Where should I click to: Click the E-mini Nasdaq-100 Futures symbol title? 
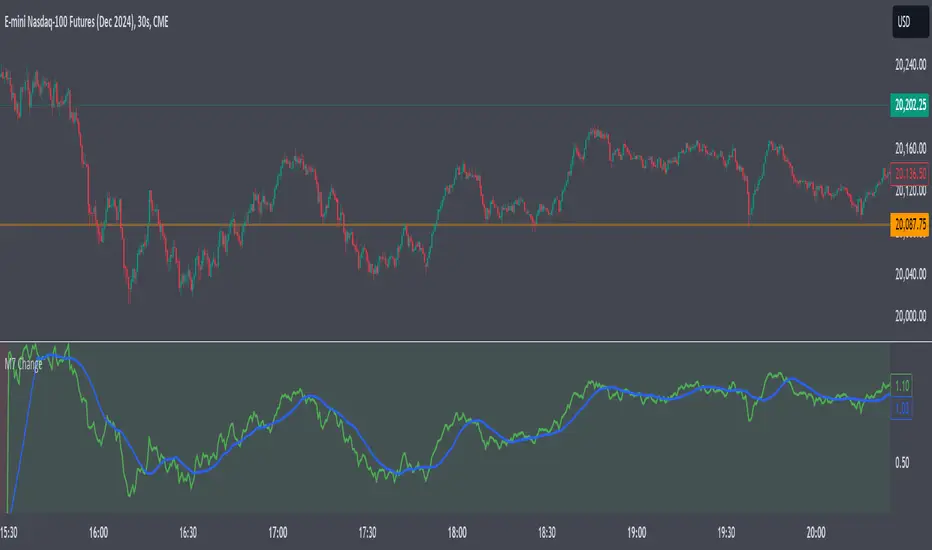pyautogui.click(x=88, y=22)
